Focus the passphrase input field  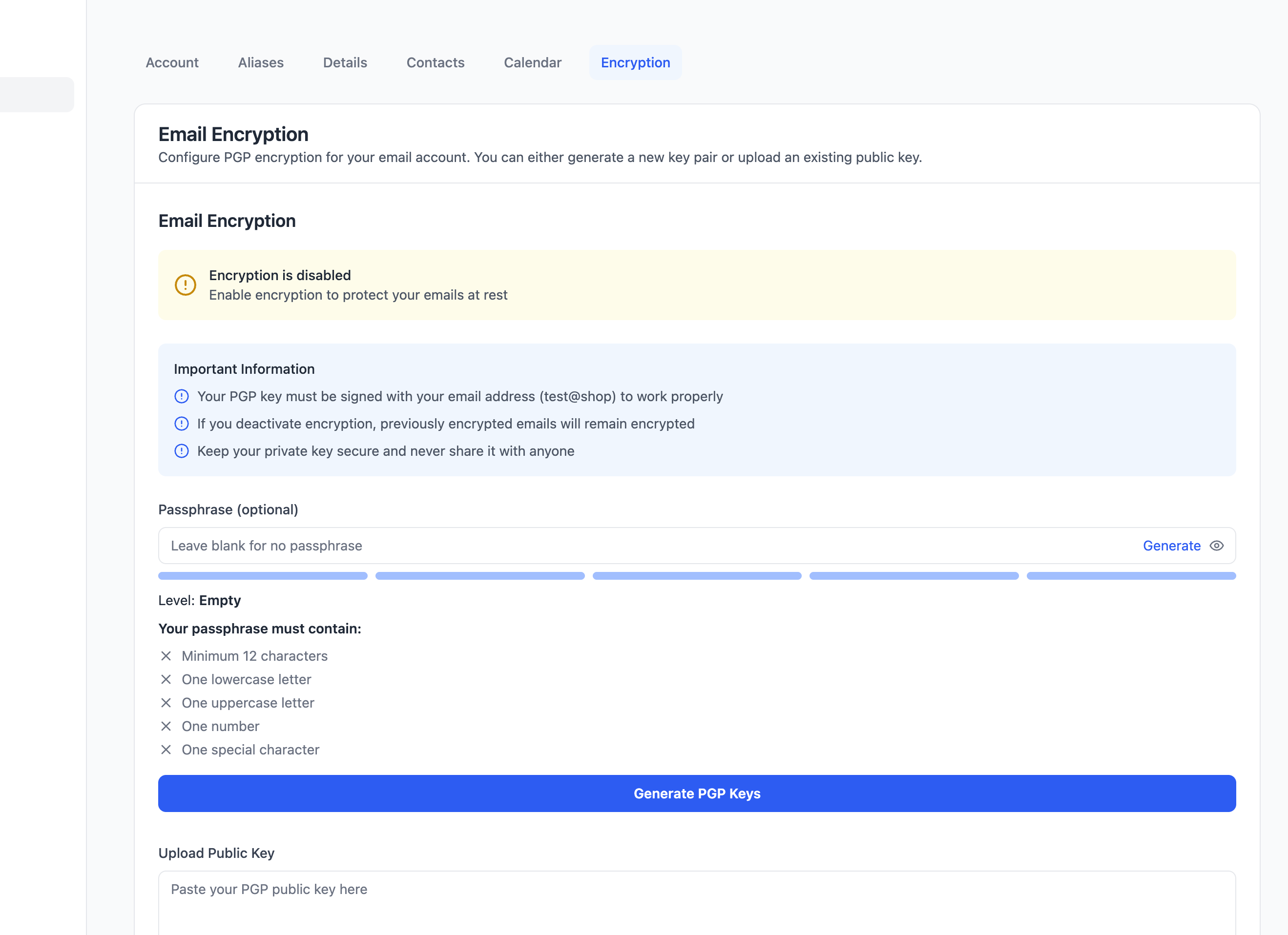pyautogui.click(x=624, y=546)
